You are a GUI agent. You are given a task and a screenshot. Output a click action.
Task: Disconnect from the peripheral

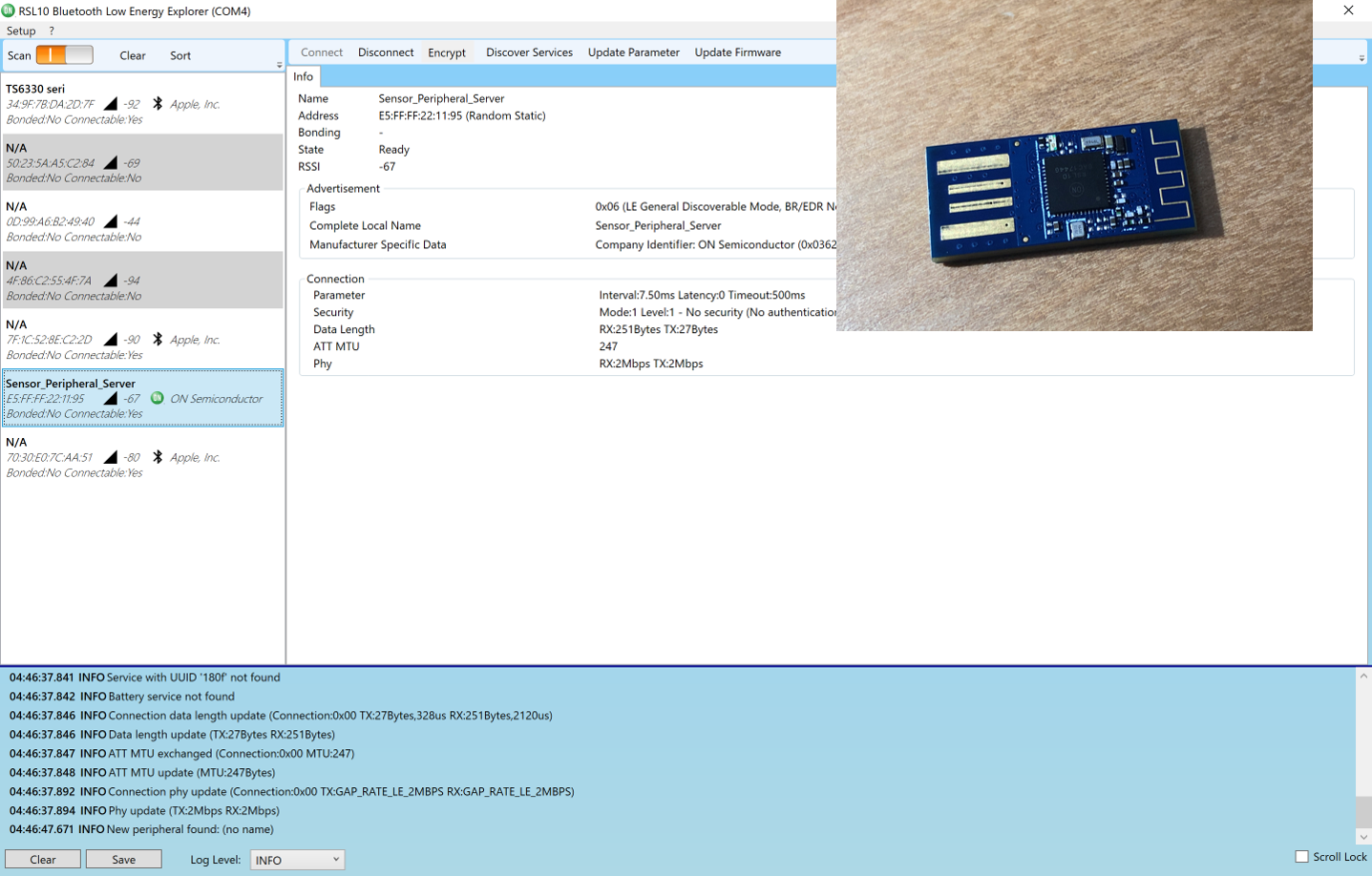[x=386, y=52]
